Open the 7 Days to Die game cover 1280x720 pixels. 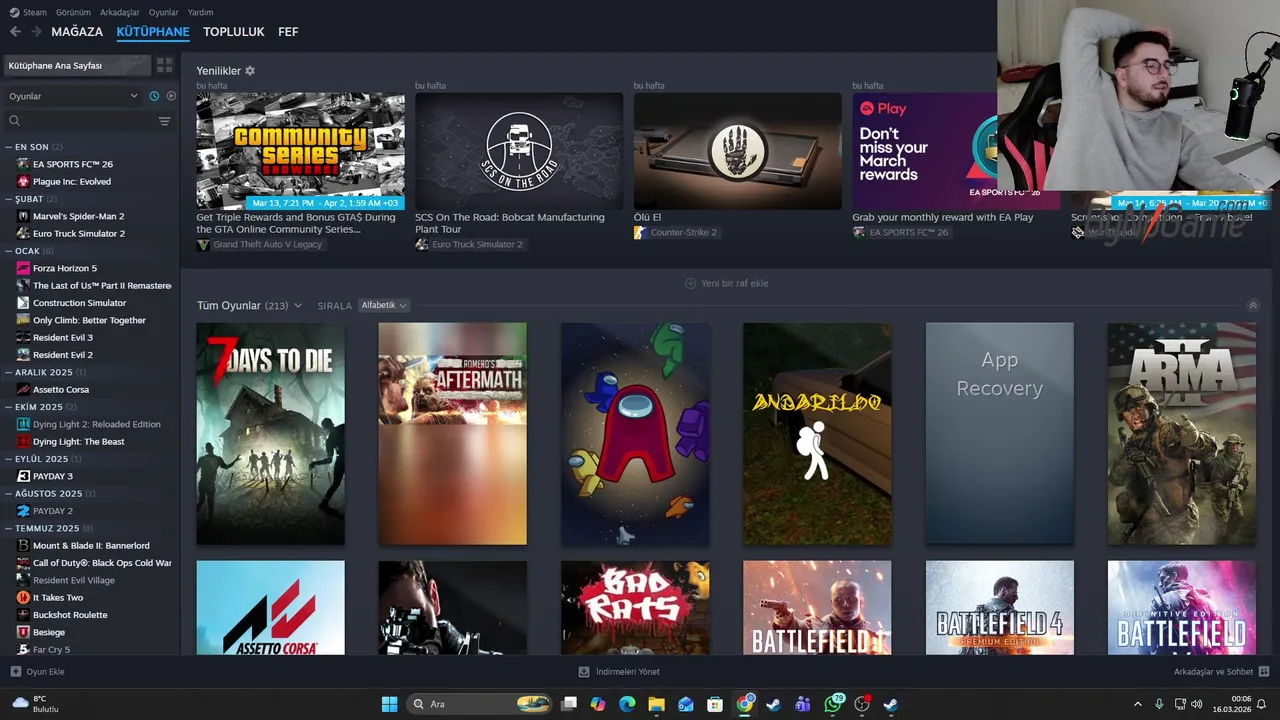(270, 434)
